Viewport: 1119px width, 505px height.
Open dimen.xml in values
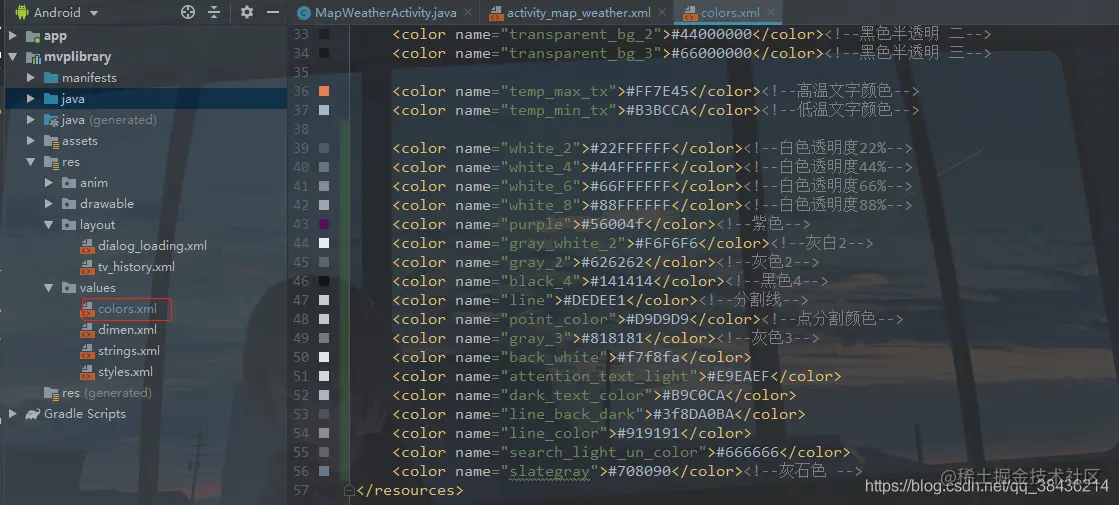pos(127,330)
